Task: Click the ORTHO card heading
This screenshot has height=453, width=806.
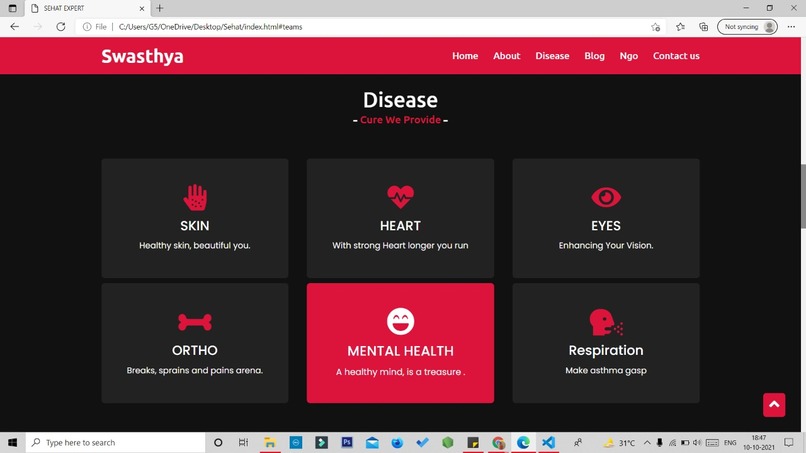Action: pyautogui.click(x=194, y=350)
